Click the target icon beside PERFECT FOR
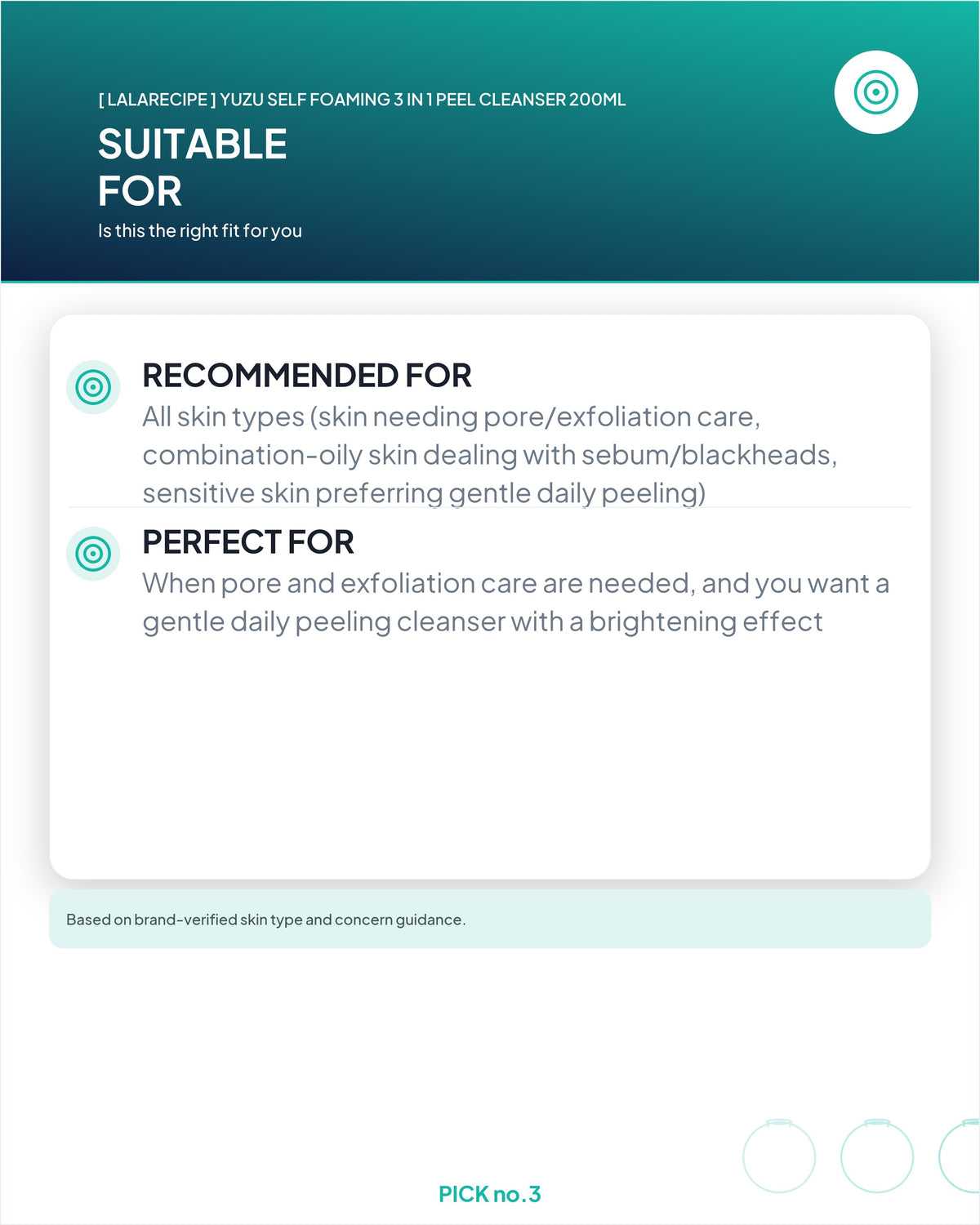980x1225 pixels. [x=93, y=554]
